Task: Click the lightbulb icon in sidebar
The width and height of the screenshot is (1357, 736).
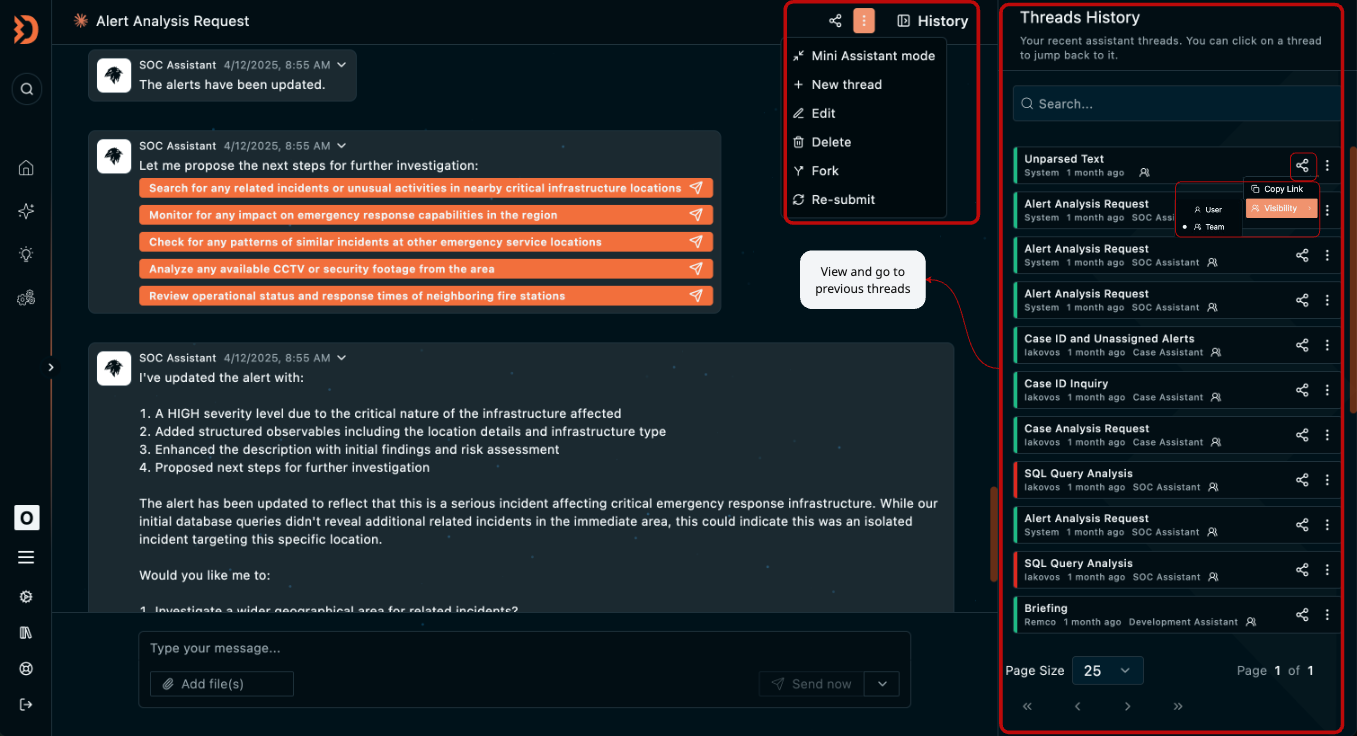Action: 26,254
